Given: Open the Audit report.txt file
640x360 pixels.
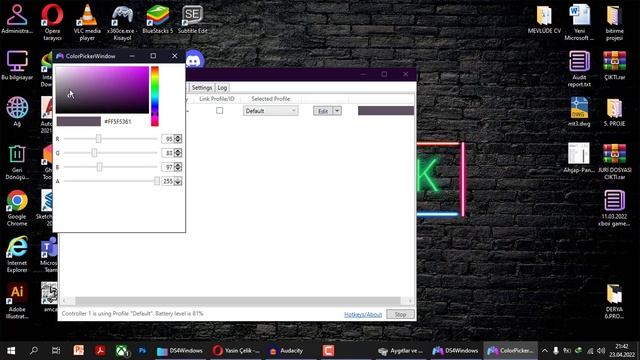Looking at the screenshot, I should point(579,69).
